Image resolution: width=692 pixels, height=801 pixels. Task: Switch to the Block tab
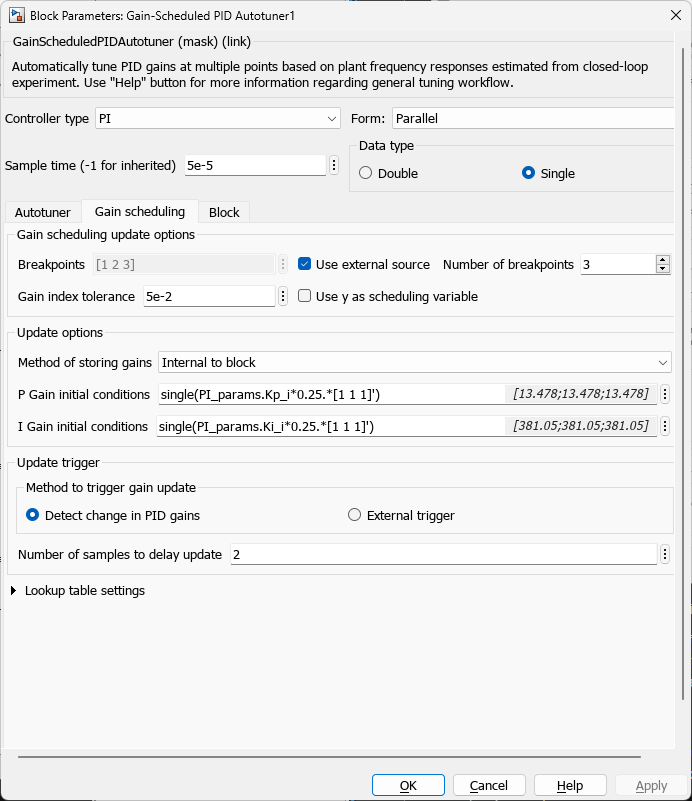[224, 212]
